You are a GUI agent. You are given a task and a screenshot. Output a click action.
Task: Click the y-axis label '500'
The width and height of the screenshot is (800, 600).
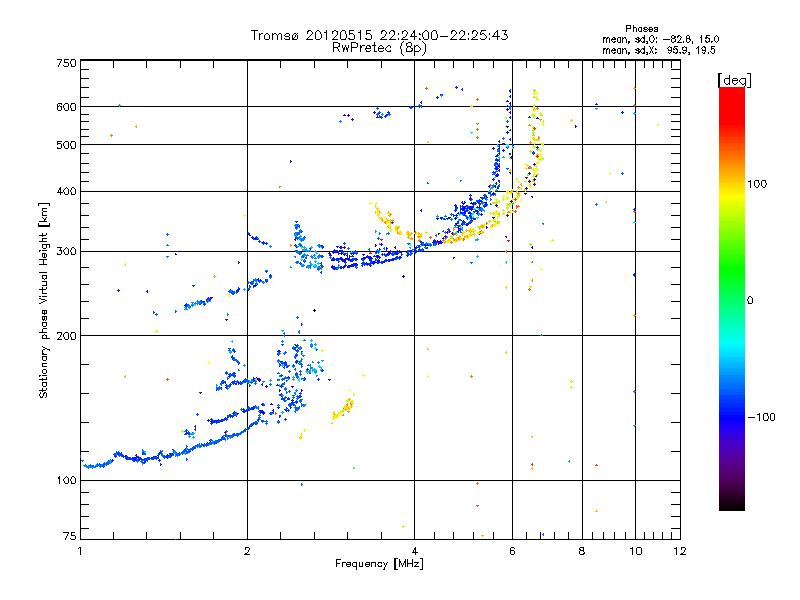click(66, 145)
